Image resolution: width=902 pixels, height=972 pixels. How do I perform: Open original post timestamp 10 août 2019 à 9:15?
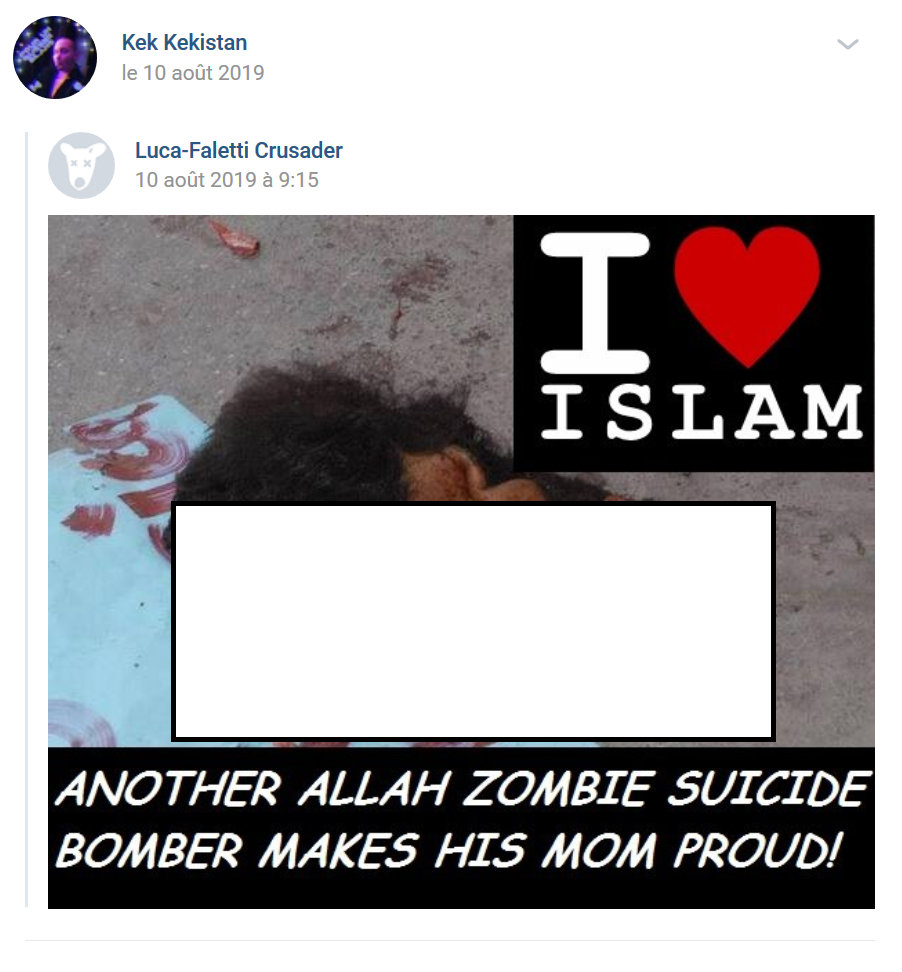[x=227, y=180]
